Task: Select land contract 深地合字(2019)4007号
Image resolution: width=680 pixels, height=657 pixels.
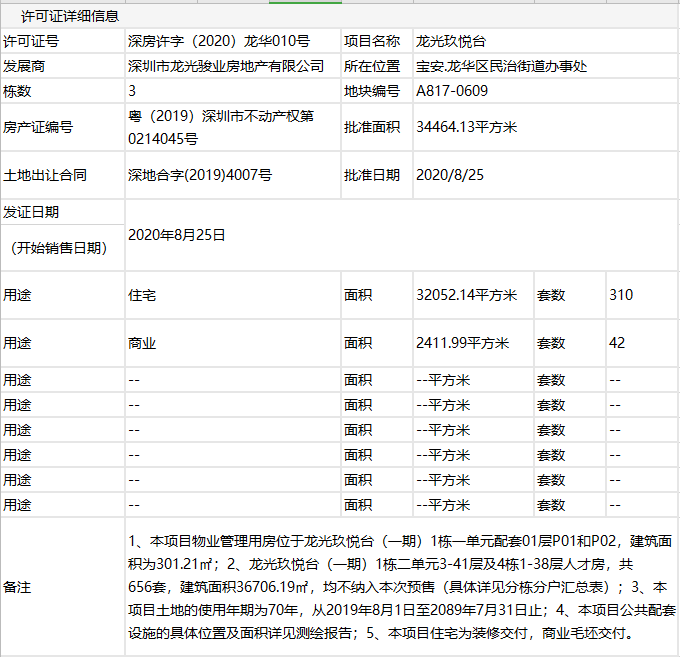Action: 200,175
